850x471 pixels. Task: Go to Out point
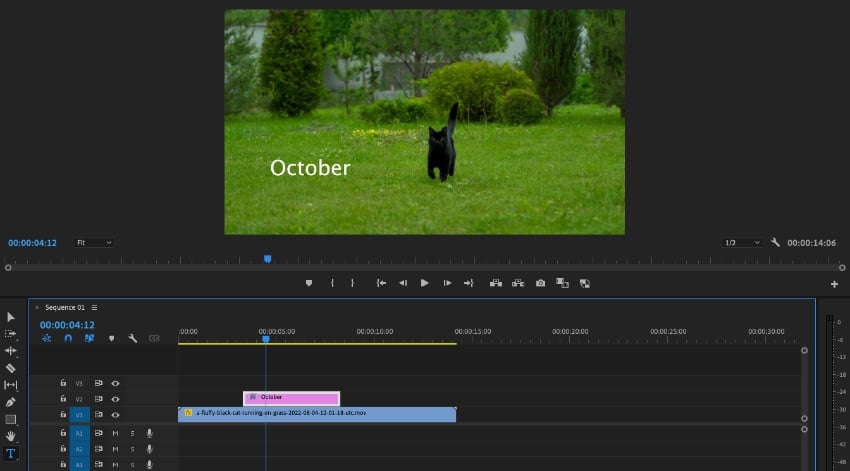(x=468, y=283)
